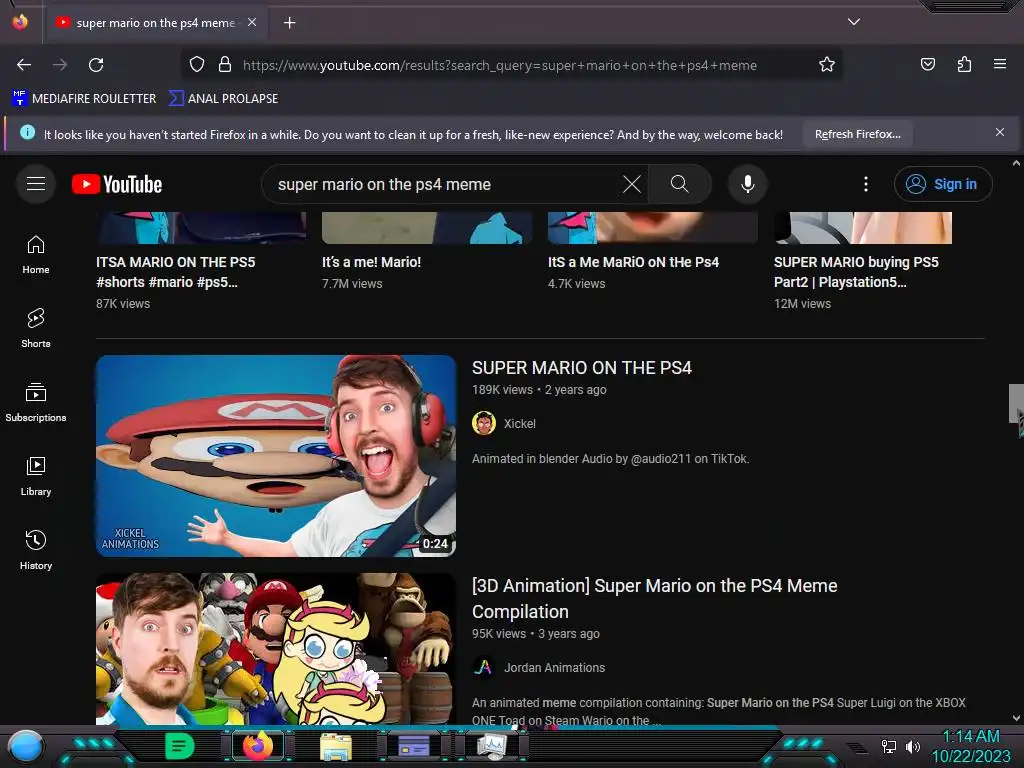Open SUPER MARIO buying PS5 Part2 short
This screenshot has height=768, width=1024.
coord(856,272)
